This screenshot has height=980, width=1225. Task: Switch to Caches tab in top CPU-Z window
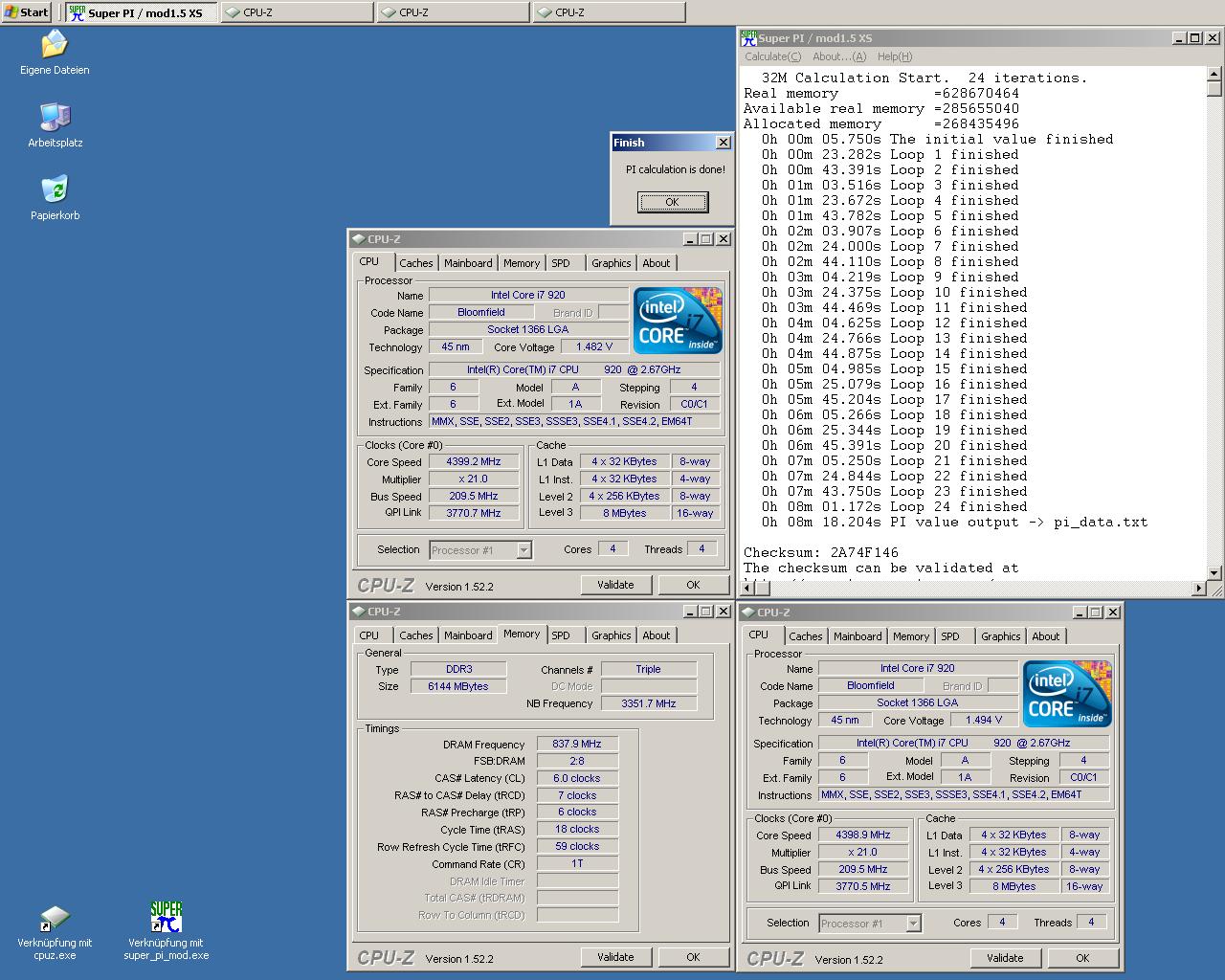(x=416, y=263)
